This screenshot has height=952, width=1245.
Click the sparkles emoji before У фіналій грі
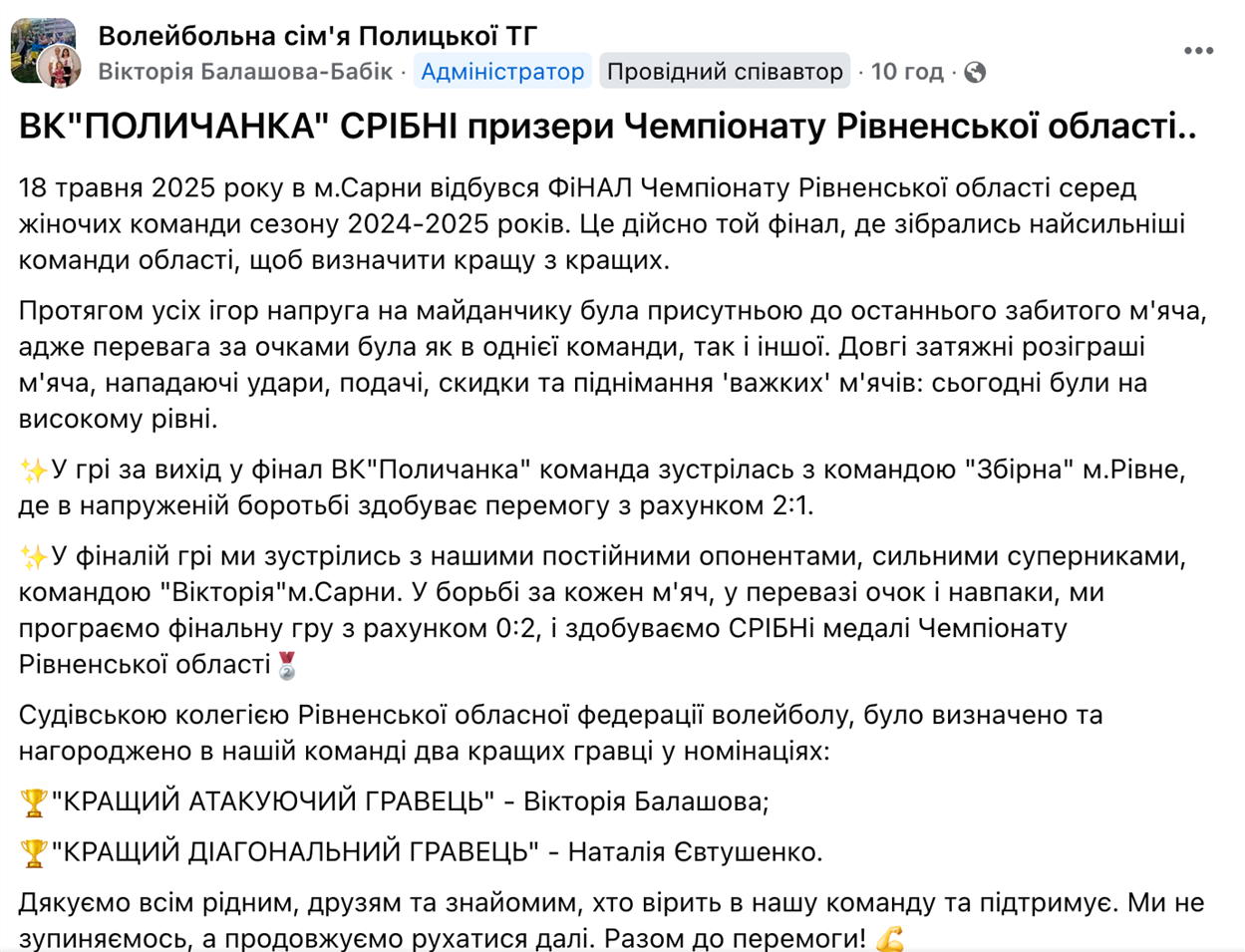34,557
